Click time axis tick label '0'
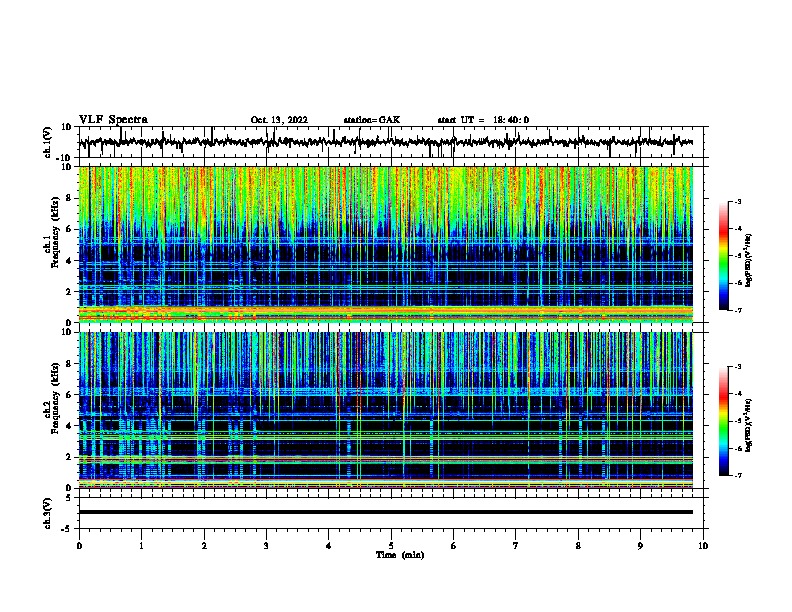The width and height of the screenshot is (792, 612). (x=79, y=545)
